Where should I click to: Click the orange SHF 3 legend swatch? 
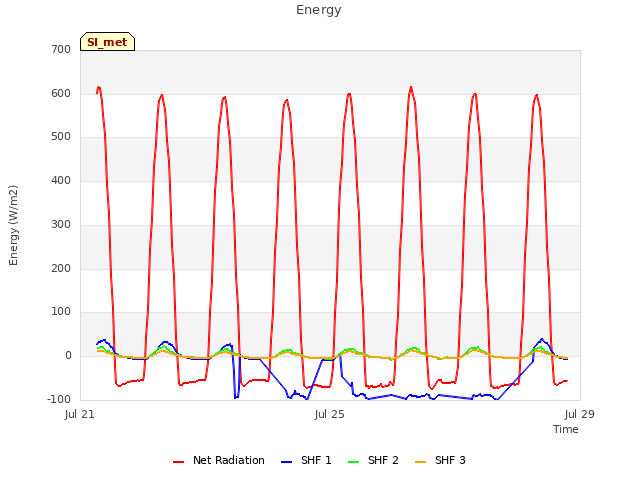(x=420, y=462)
